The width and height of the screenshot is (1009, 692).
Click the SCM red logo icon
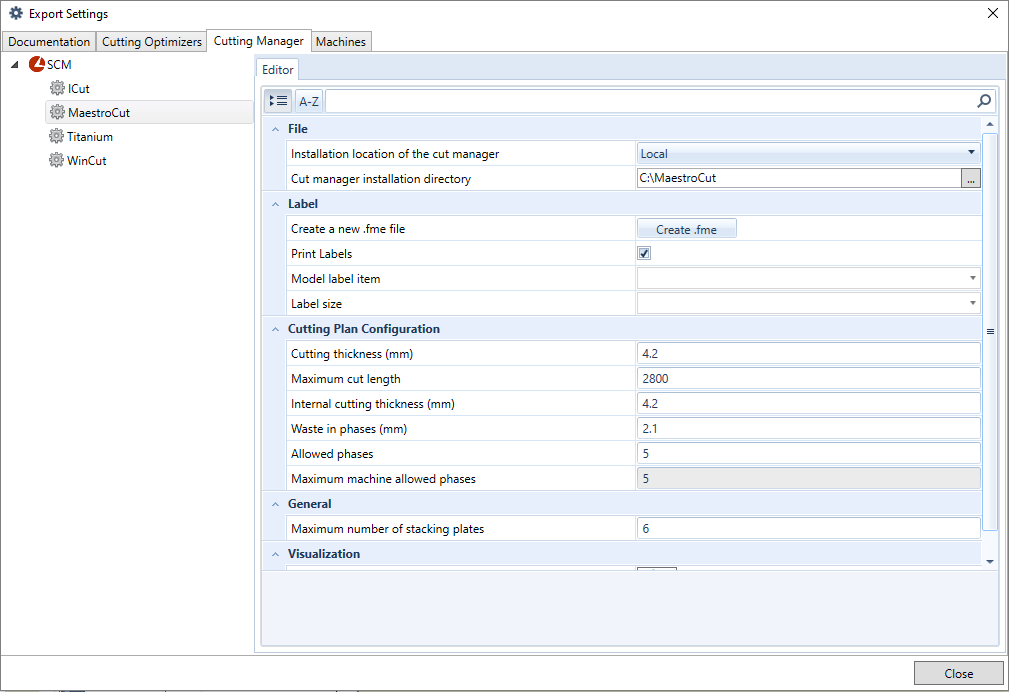point(37,65)
